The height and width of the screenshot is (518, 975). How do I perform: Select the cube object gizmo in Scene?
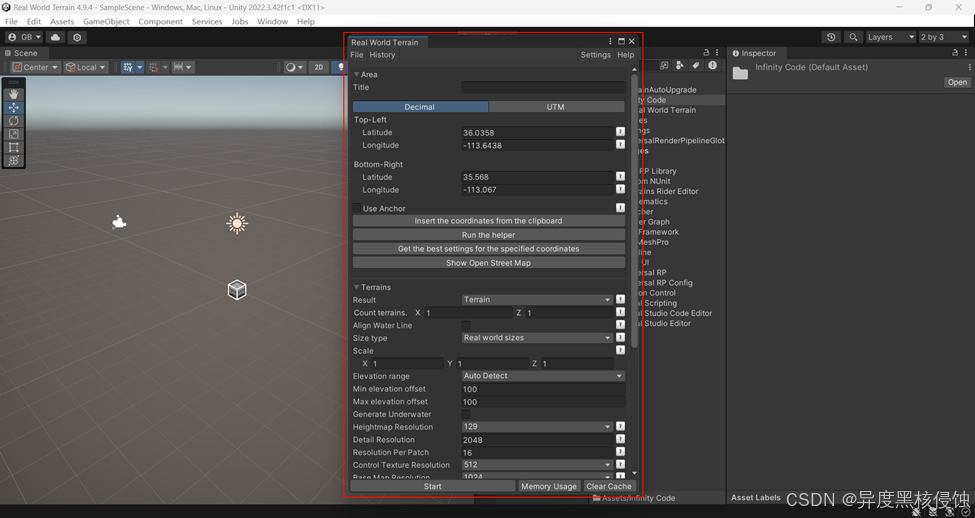(x=237, y=290)
